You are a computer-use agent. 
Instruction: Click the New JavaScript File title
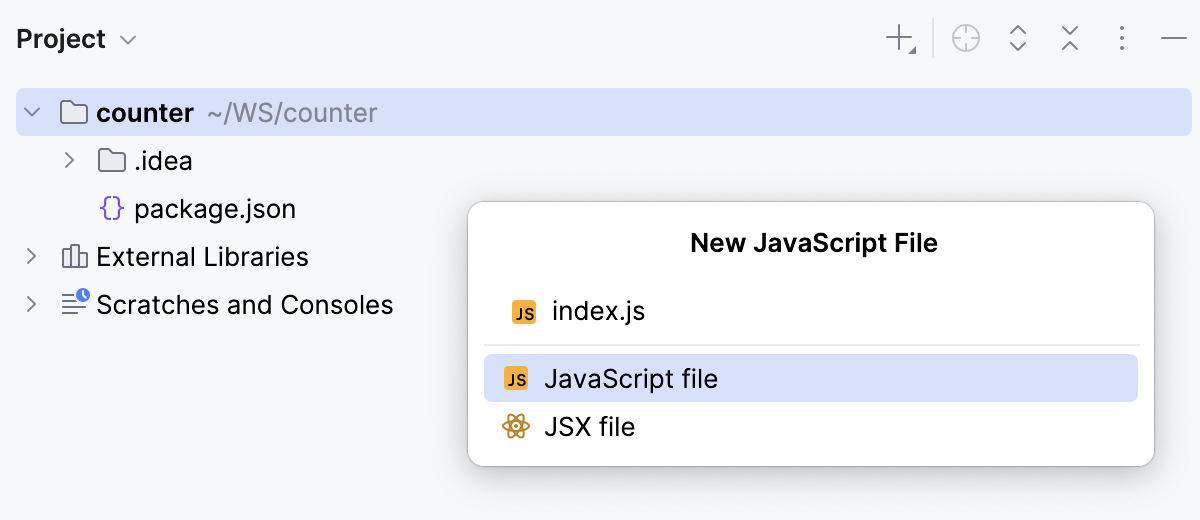pos(814,243)
